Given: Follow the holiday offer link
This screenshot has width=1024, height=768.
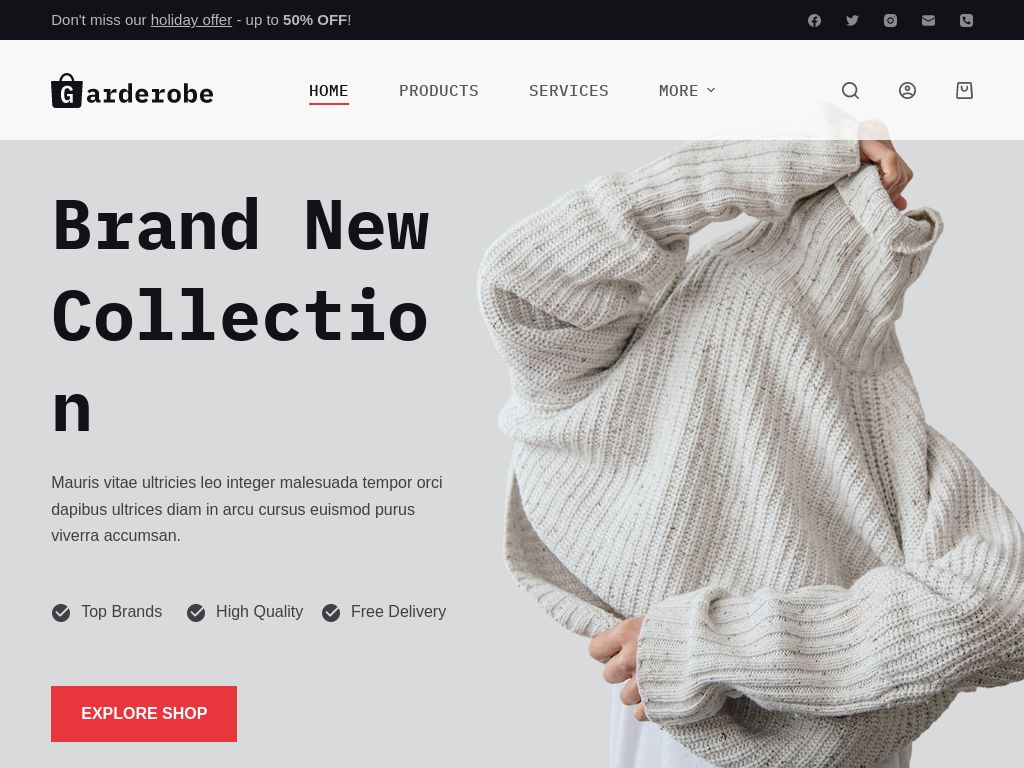Looking at the screenshot, I should [x=191, y=20].
